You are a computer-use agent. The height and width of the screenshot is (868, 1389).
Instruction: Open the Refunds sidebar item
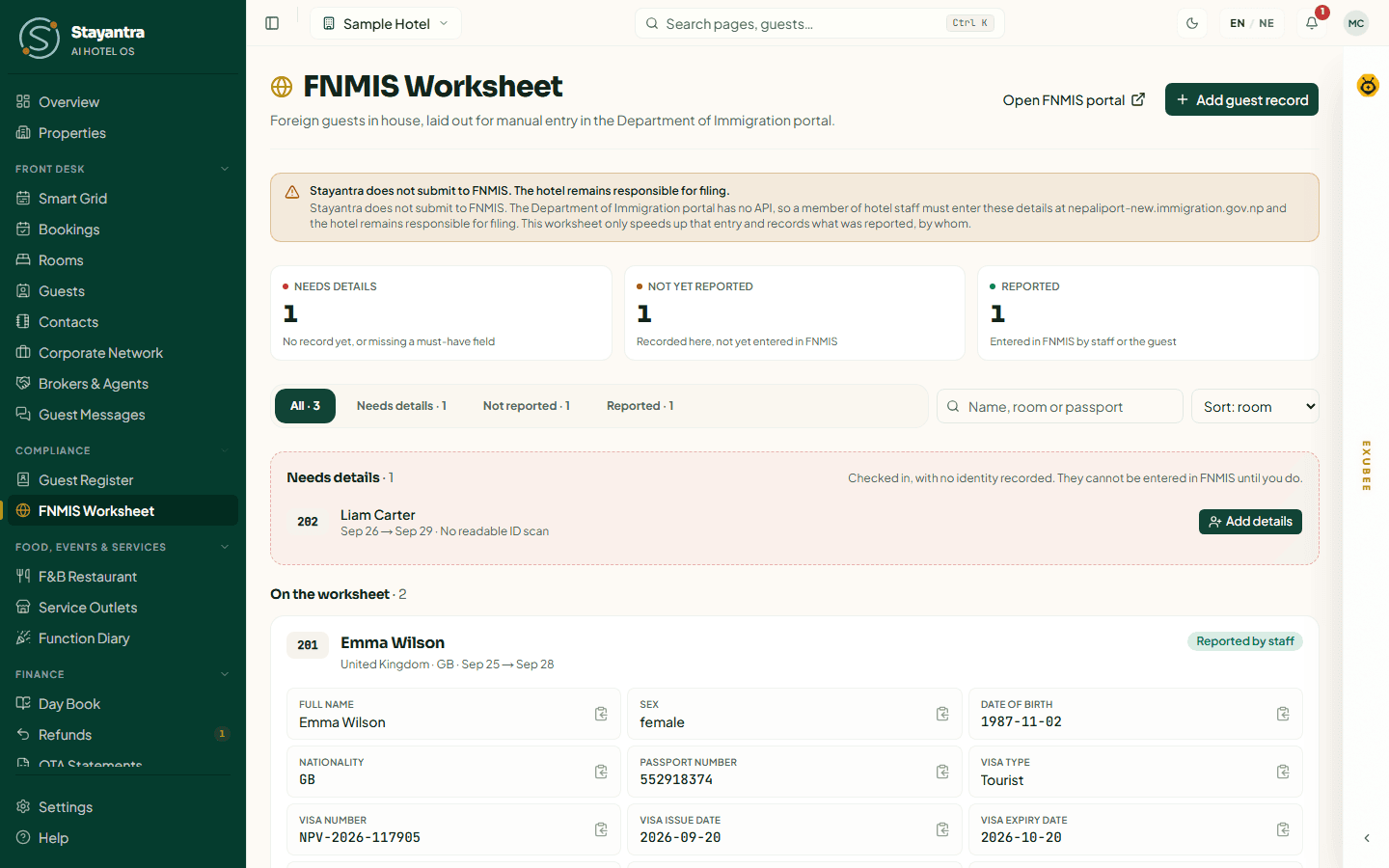click(x=123, y=734)
